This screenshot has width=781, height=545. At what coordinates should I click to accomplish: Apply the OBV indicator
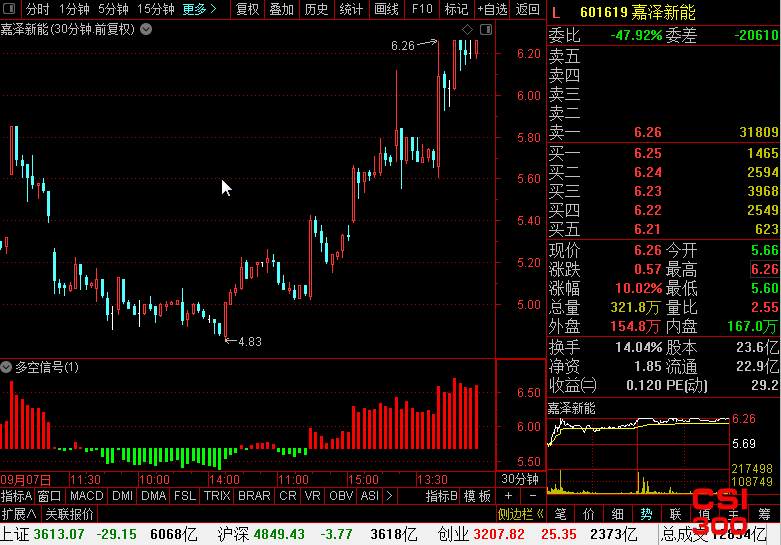341,496
